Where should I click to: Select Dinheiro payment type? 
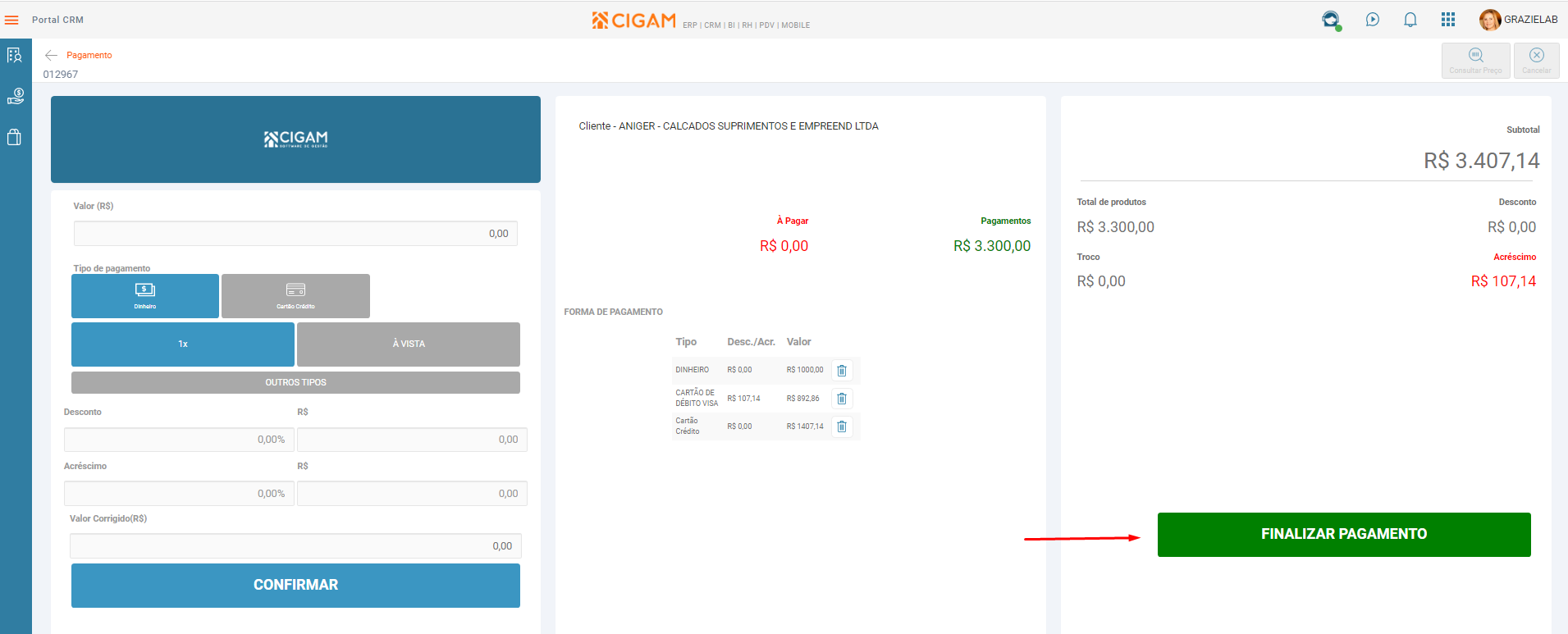pos(145,296)
